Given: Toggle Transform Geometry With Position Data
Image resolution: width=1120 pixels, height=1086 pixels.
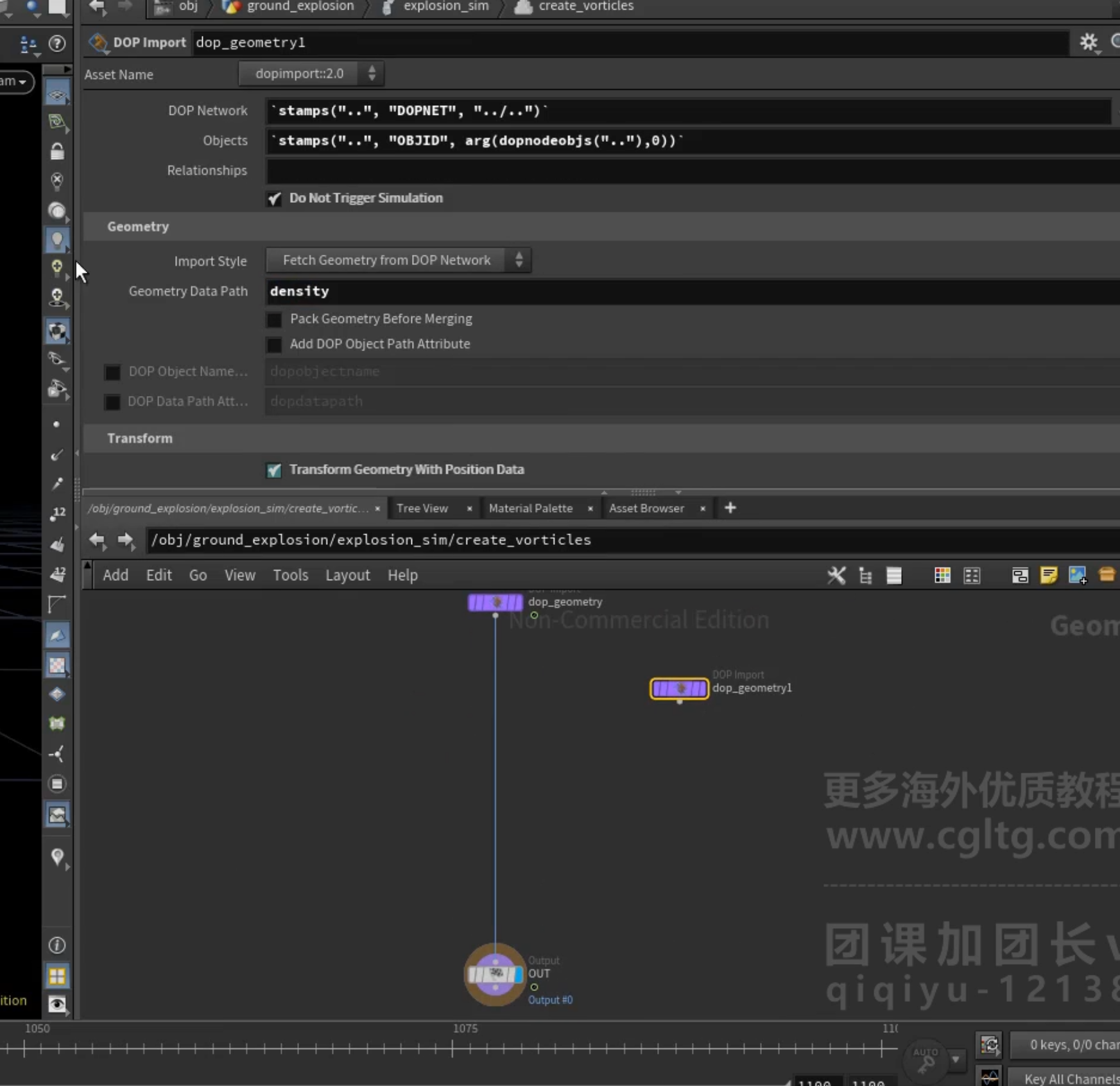Looking at the screenshot, I should pos(274,470).
